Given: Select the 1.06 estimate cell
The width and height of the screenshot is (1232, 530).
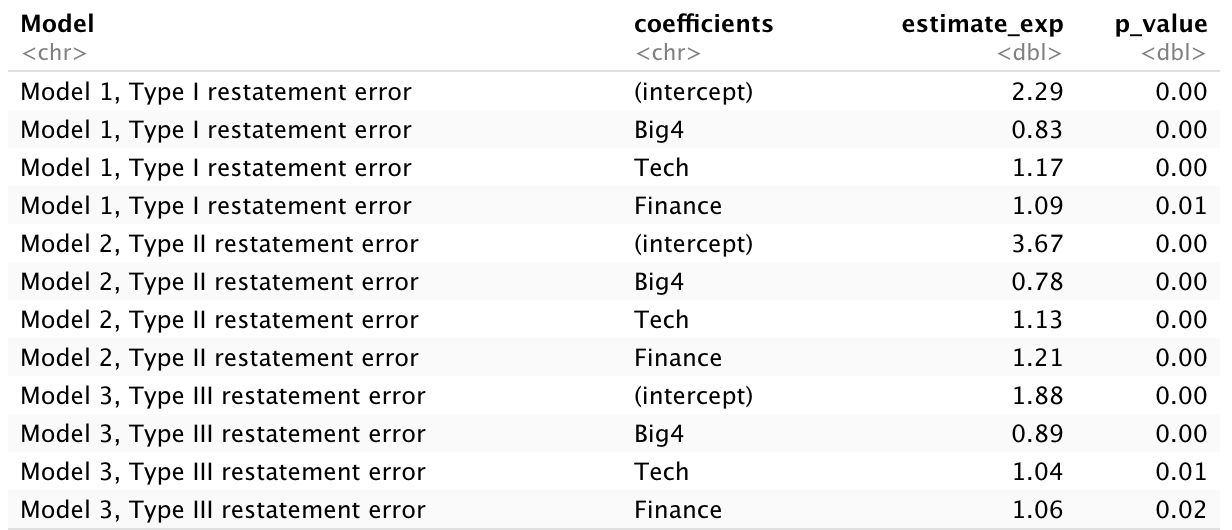Looking at the screenshot, I should [x=1040, y=510].
